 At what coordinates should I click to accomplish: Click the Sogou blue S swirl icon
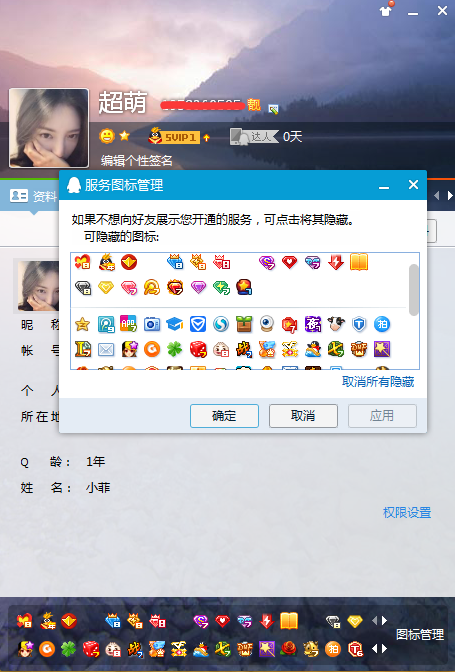(221, 324)
